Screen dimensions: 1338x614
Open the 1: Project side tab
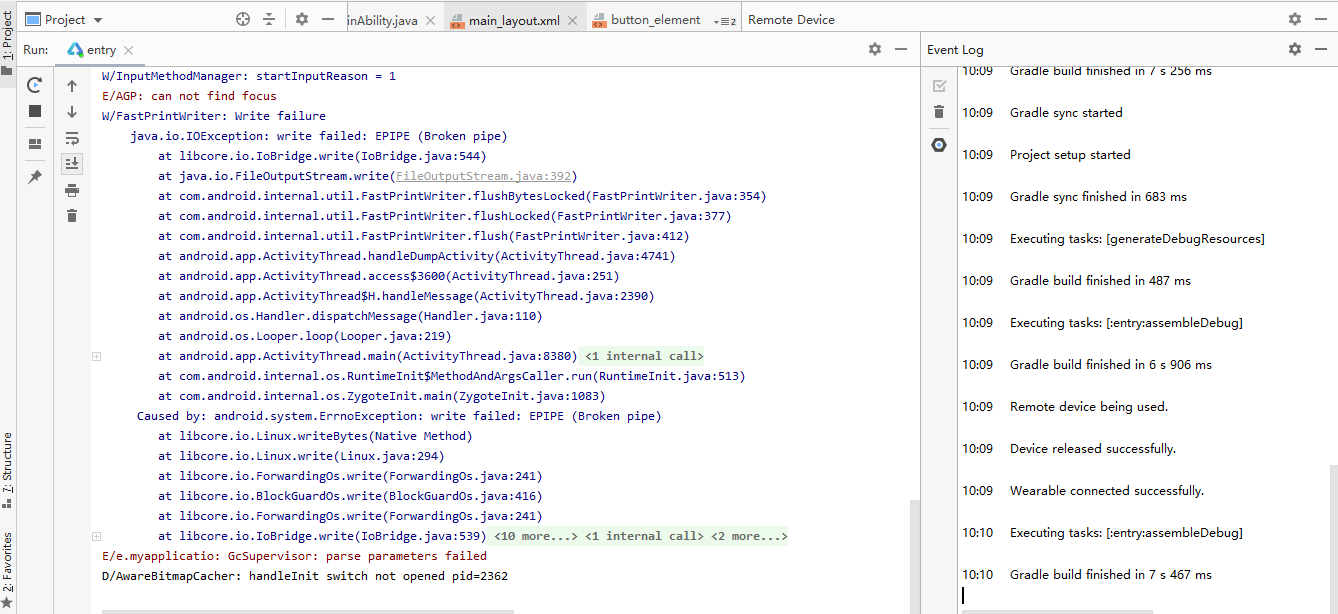tap(8, 45)
